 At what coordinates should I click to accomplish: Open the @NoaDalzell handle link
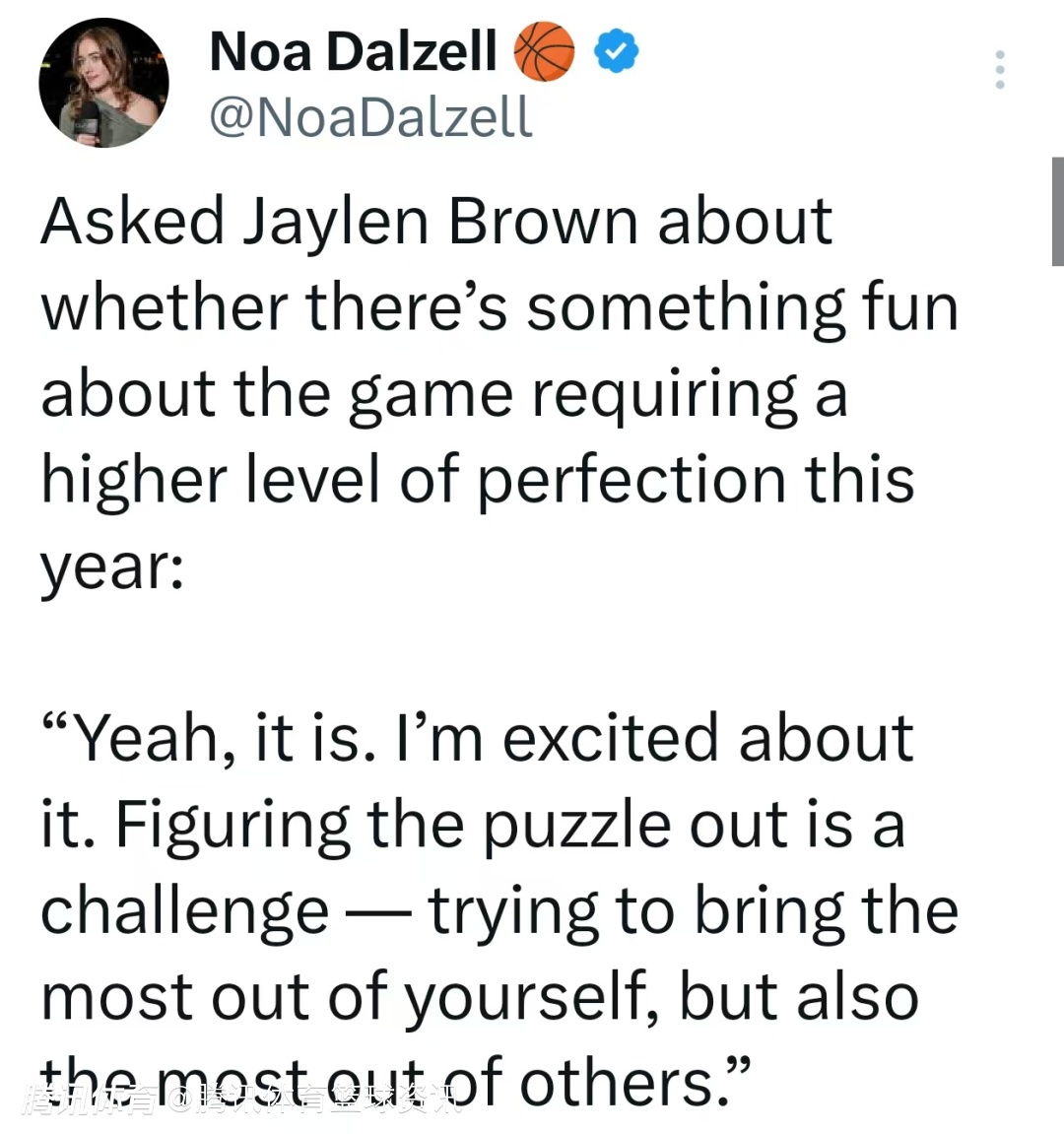pyautogui.click(x=370, y=117)
